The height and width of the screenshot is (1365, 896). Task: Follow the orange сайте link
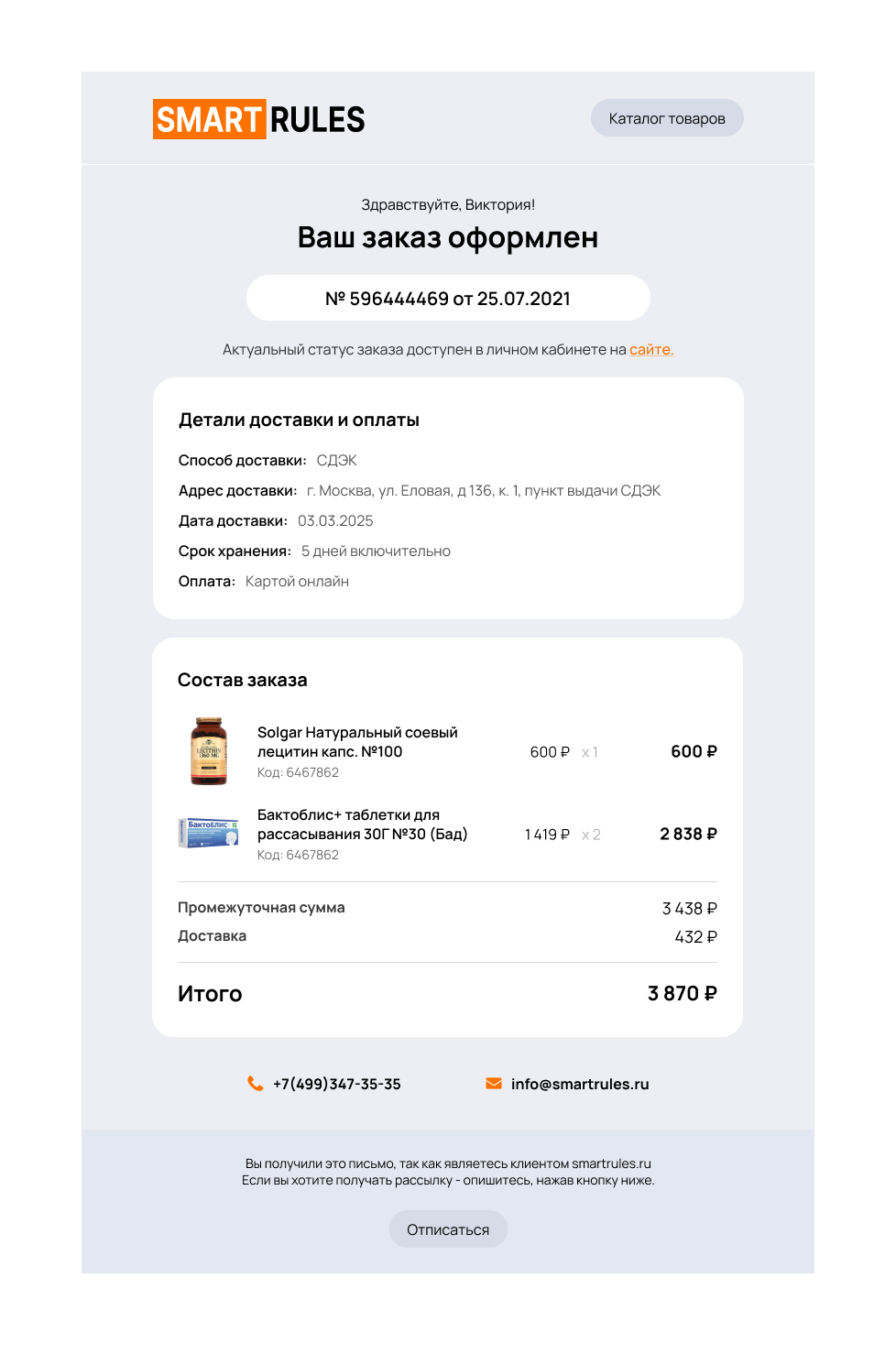(x=650, y=349)
